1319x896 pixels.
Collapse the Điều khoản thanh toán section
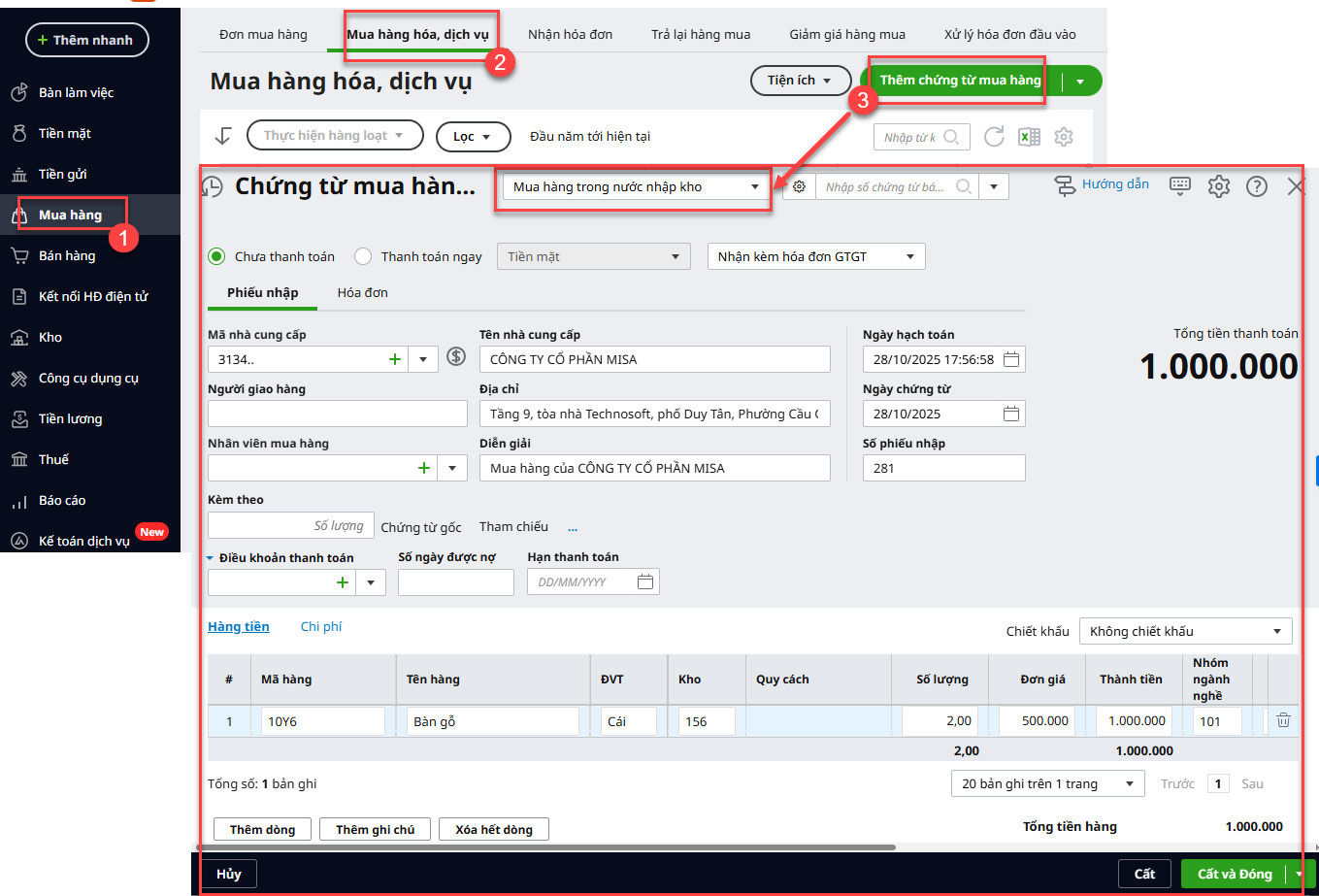pos(211,558)
